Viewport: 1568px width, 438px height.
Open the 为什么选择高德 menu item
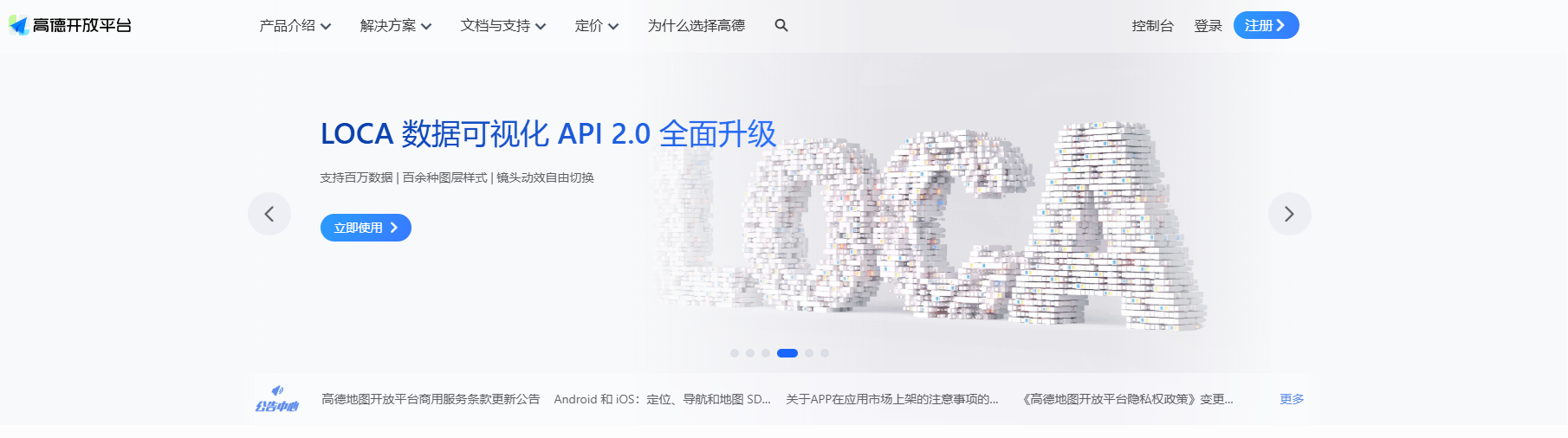tap(697, 26)
